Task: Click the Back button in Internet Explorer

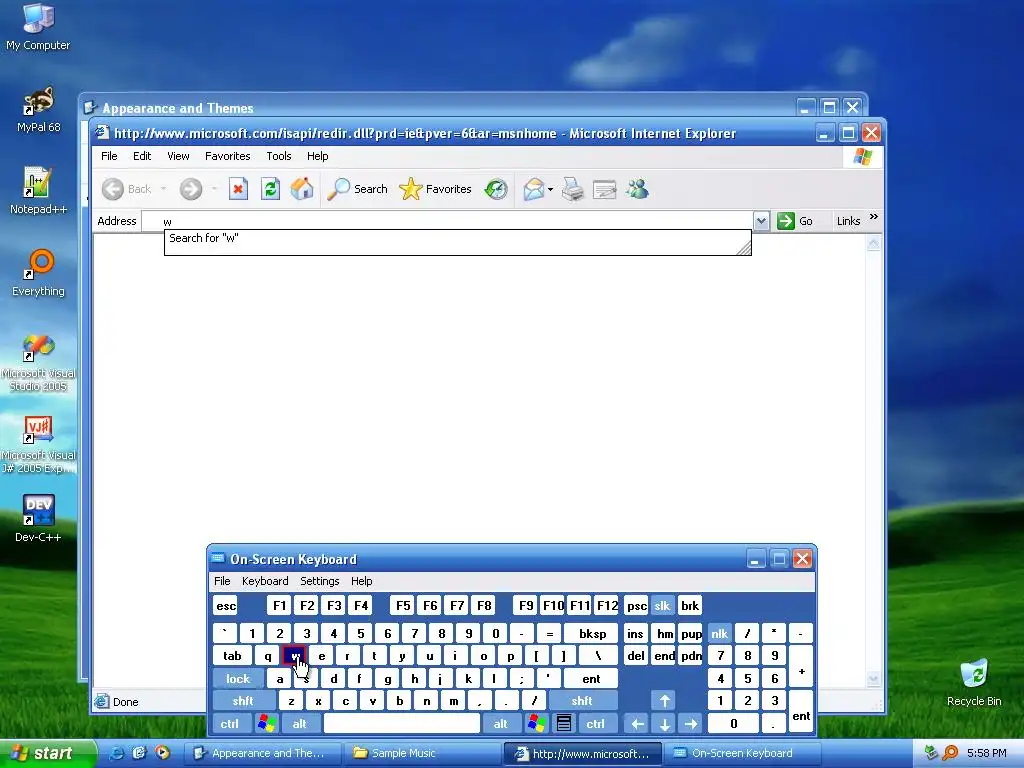Action: click(126, 189)
